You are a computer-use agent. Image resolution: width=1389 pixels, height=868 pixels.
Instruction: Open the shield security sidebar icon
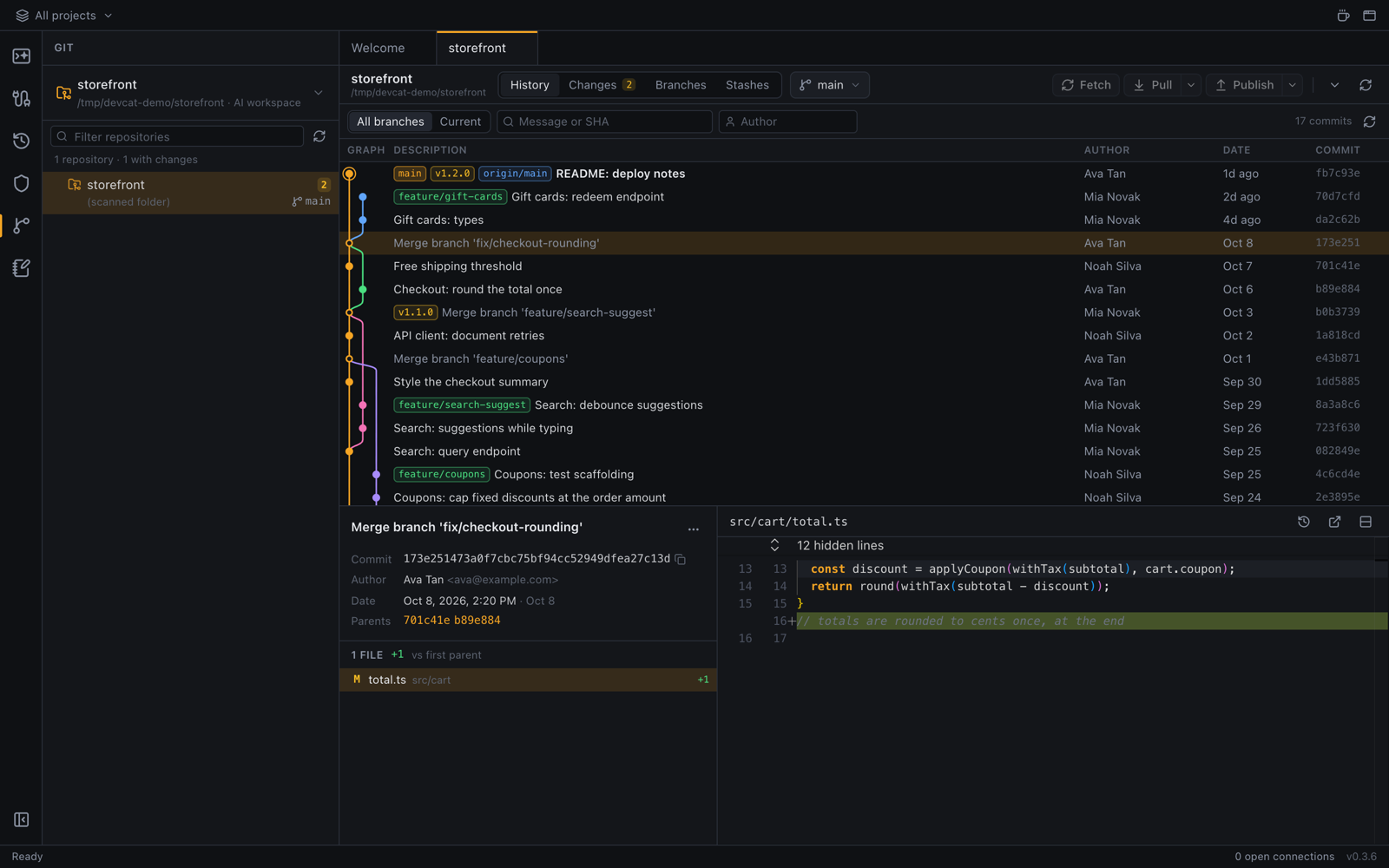point(22,183)
